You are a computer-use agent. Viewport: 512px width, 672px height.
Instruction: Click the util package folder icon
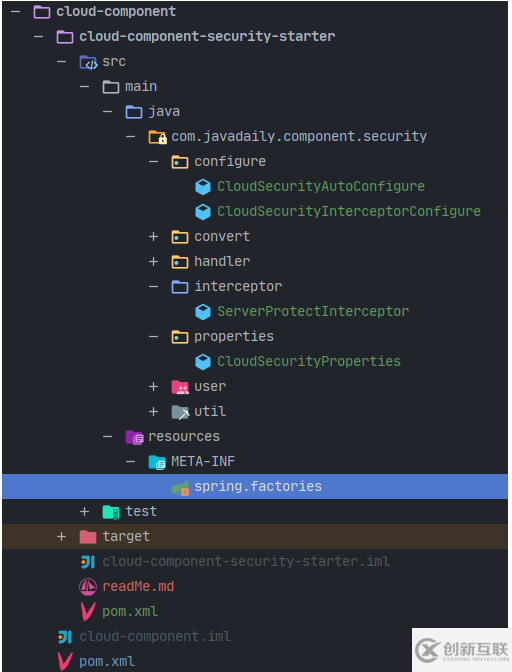pos(180,412)
